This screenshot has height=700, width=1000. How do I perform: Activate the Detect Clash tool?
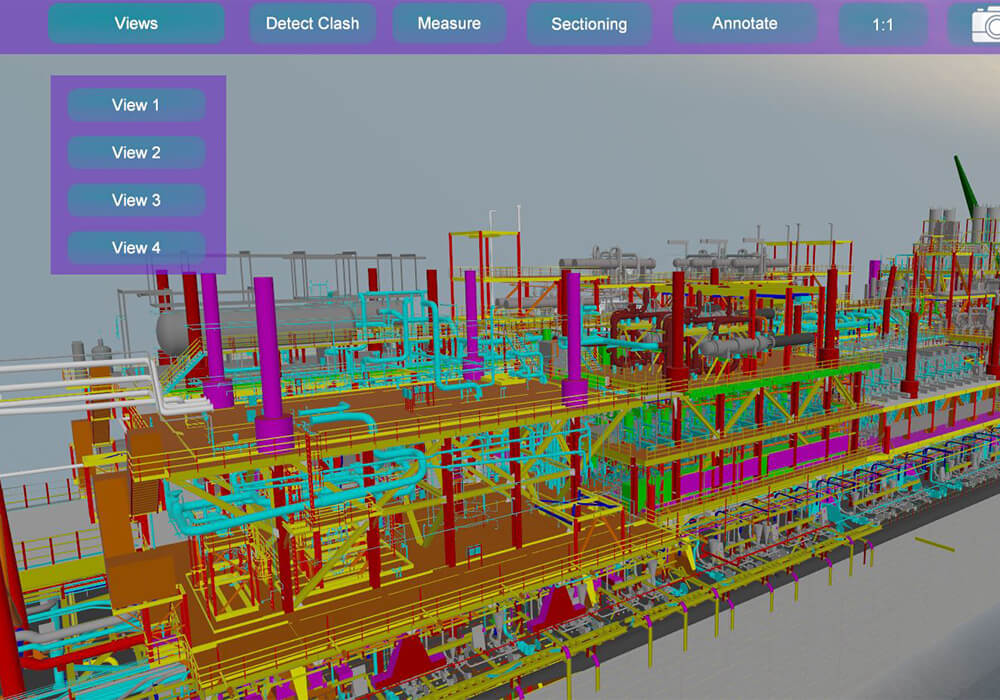(x=311, y=23)
